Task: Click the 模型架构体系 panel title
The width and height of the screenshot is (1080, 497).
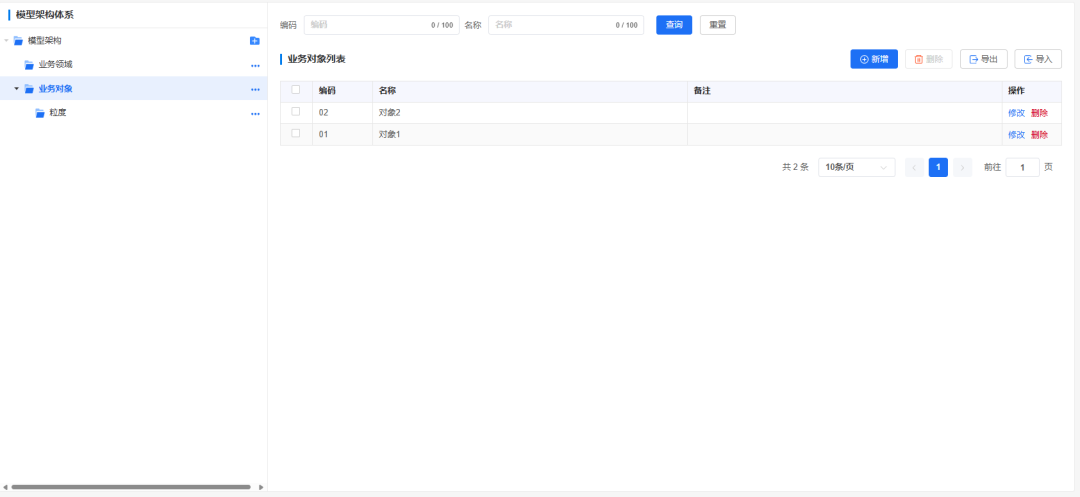Action: 44,14
